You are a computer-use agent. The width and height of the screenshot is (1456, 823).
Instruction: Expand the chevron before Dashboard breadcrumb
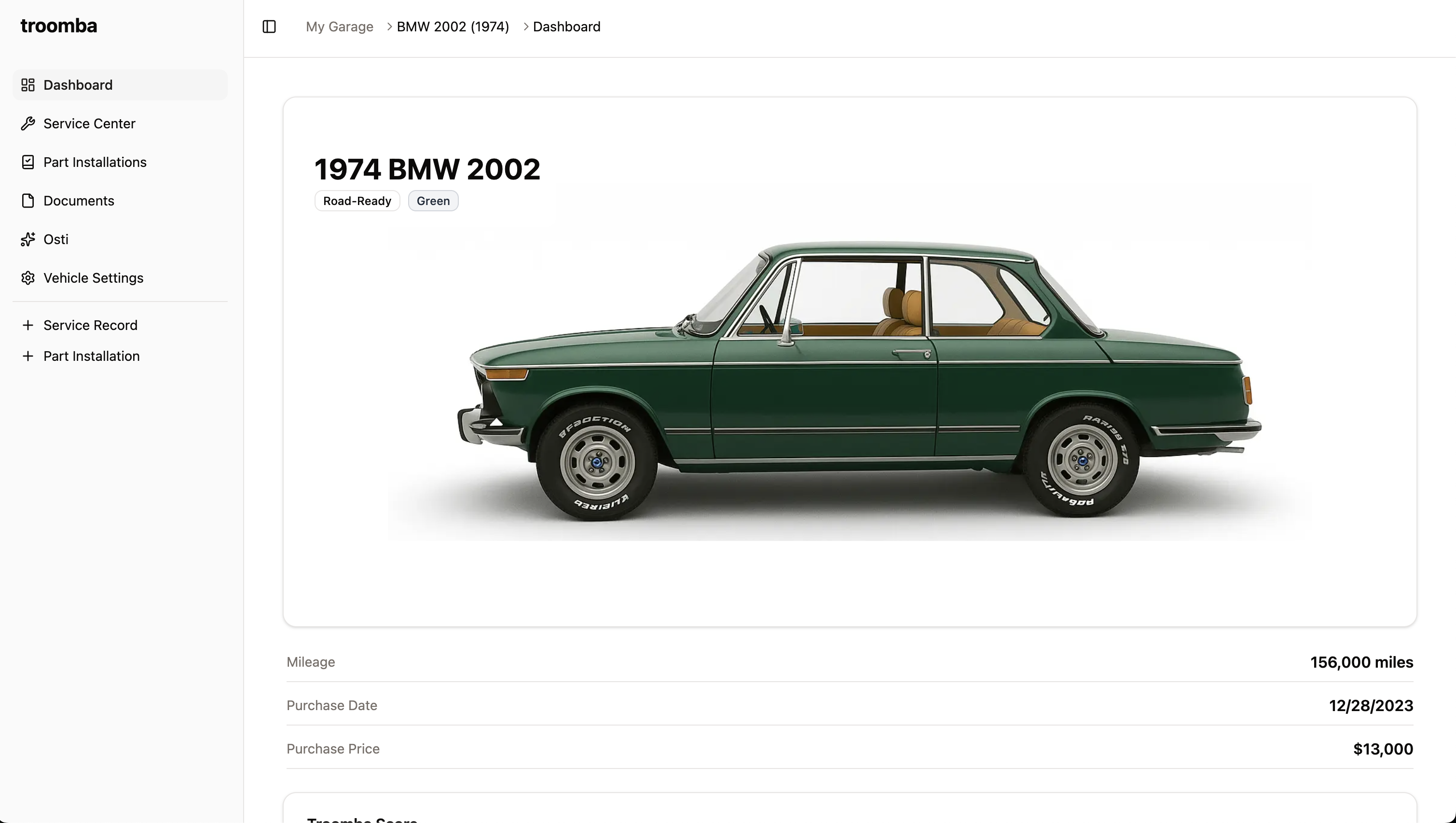[526, 27]
